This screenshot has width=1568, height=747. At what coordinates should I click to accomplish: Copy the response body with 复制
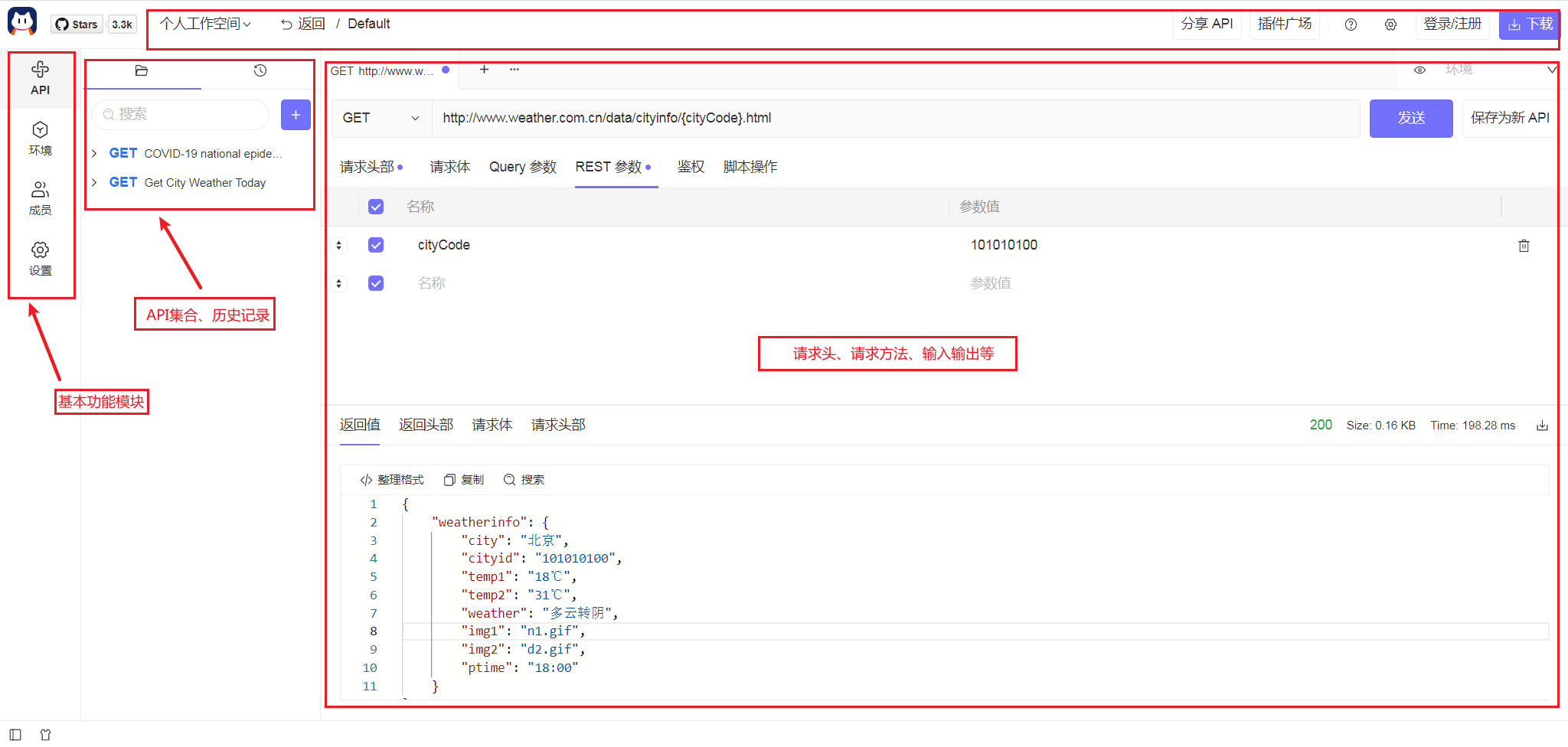point(464,480)
